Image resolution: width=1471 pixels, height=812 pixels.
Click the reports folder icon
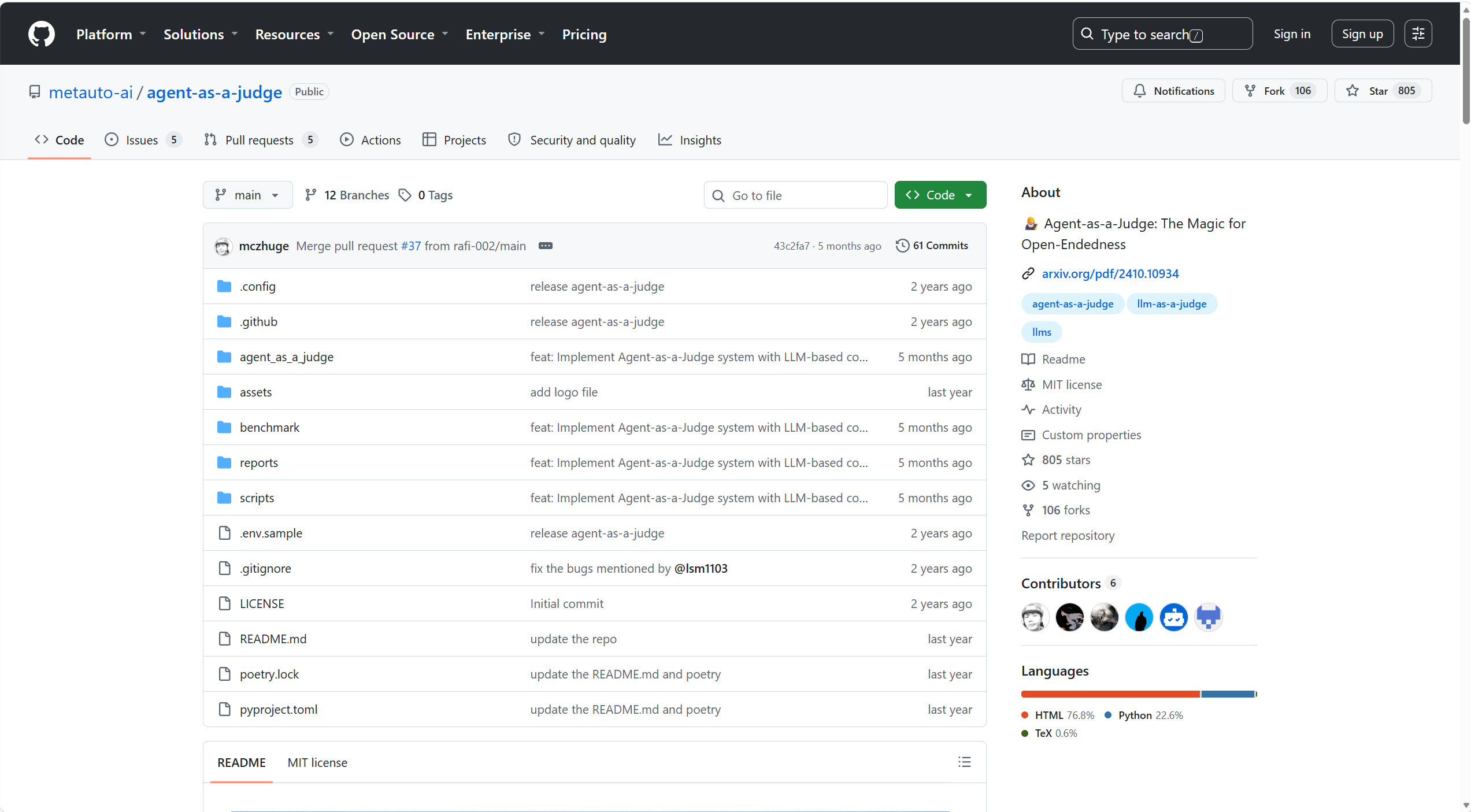(224, 463)
